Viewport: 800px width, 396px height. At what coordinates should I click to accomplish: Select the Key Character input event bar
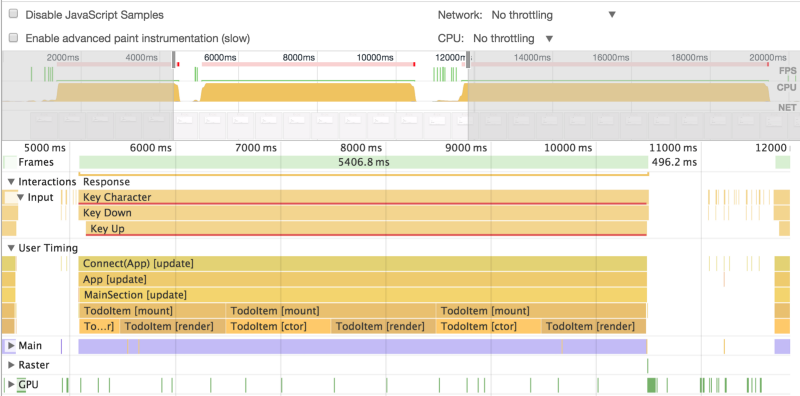coord(363,197)
